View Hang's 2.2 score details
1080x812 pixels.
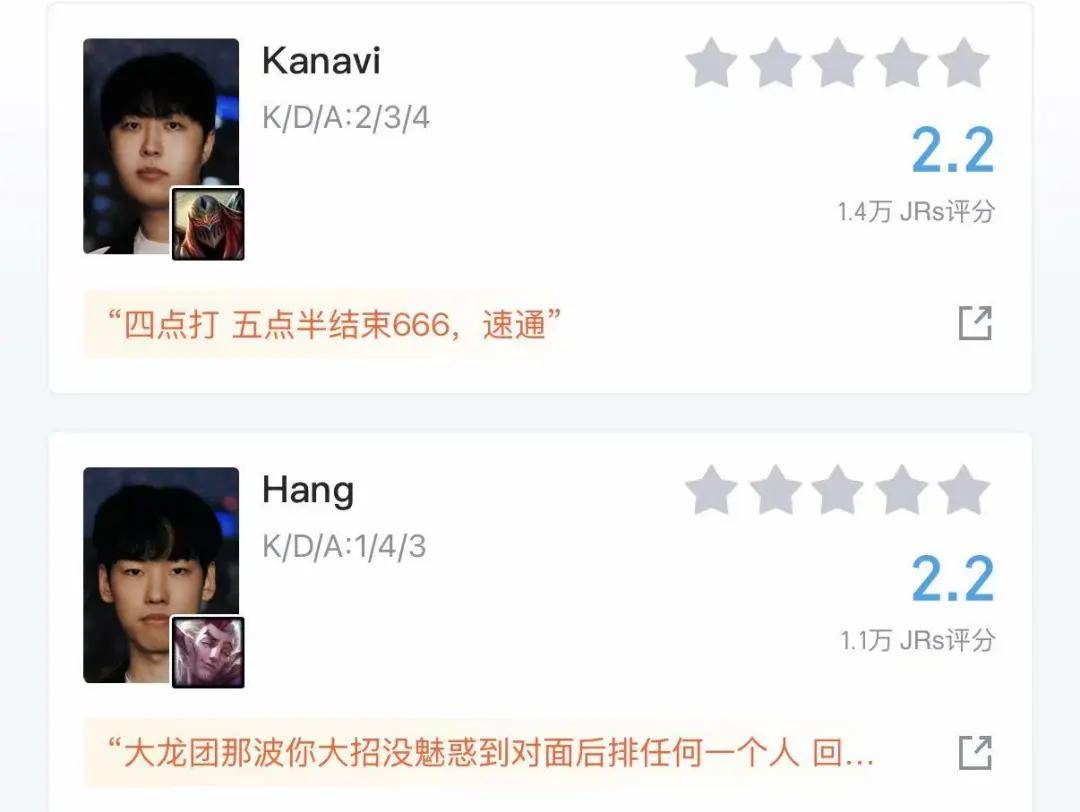pyautogui.click(x=953, y=579)
